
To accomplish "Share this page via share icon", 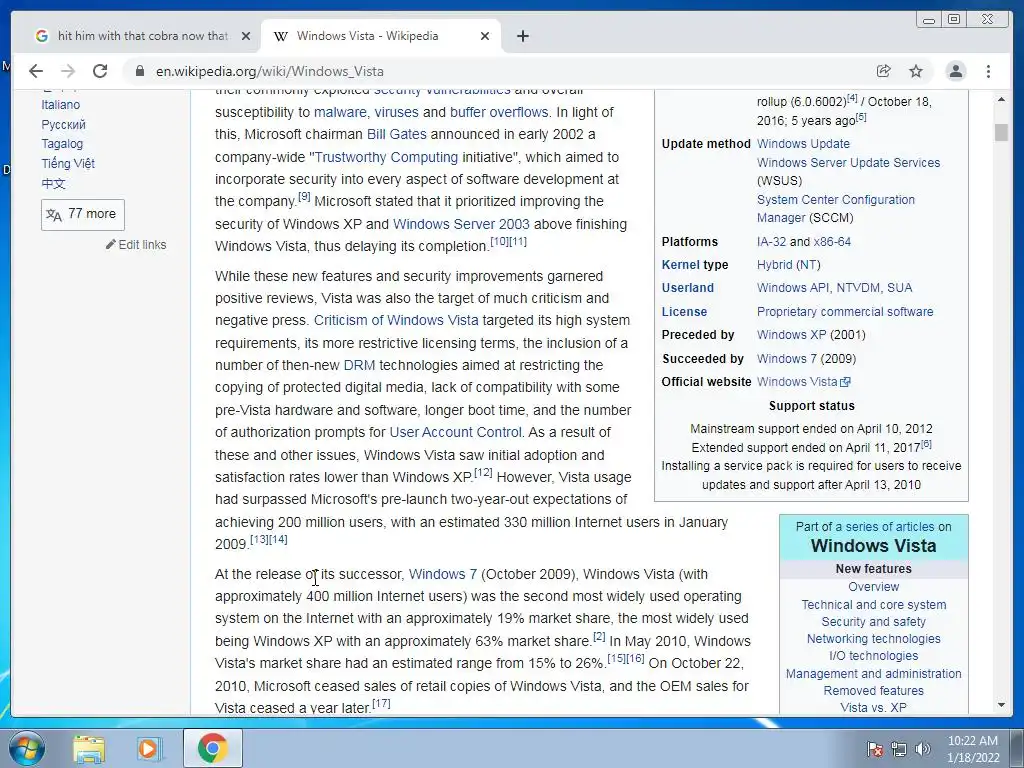I will click(x=884, y=71).
